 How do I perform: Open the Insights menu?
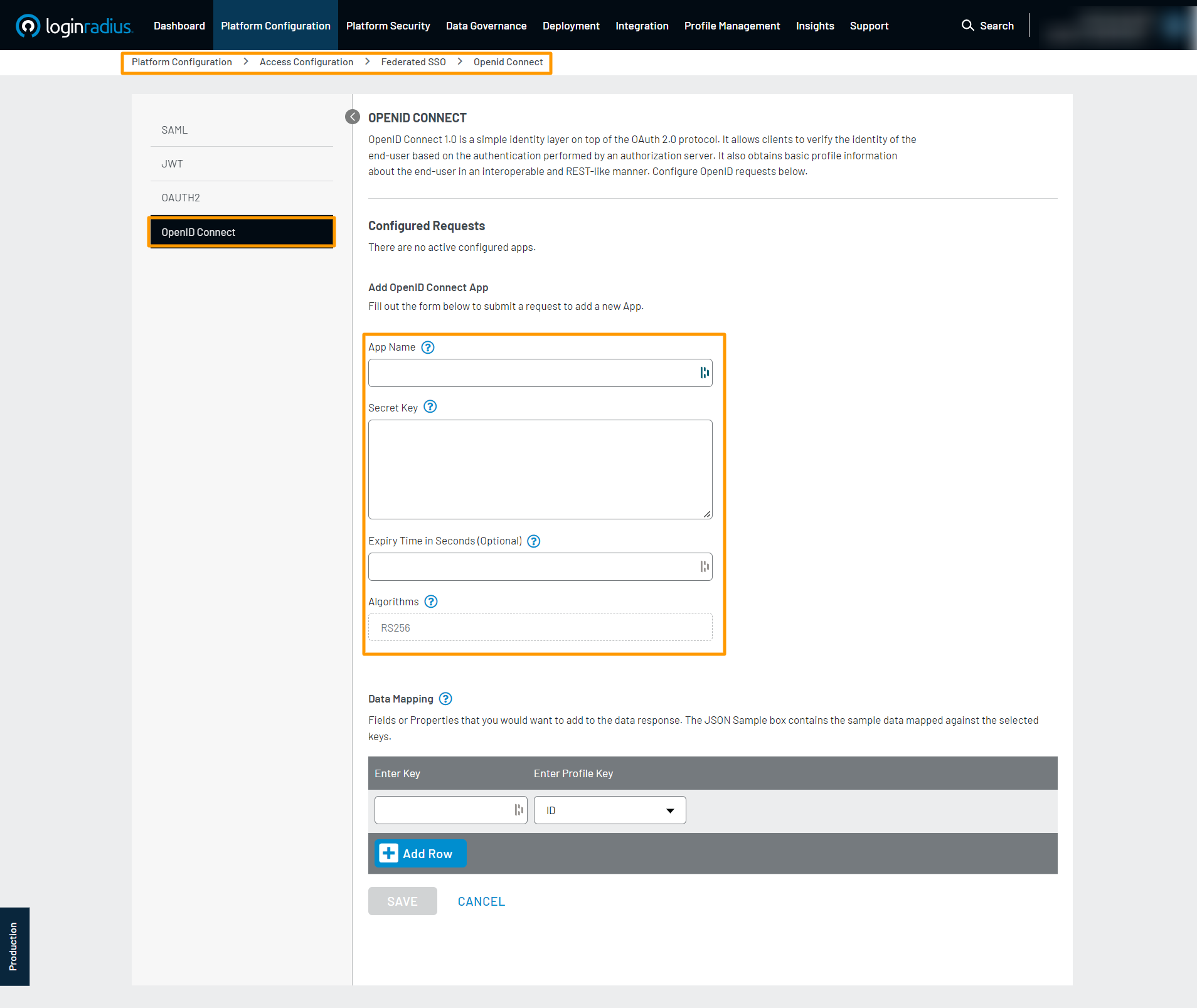tap(815, 26)
